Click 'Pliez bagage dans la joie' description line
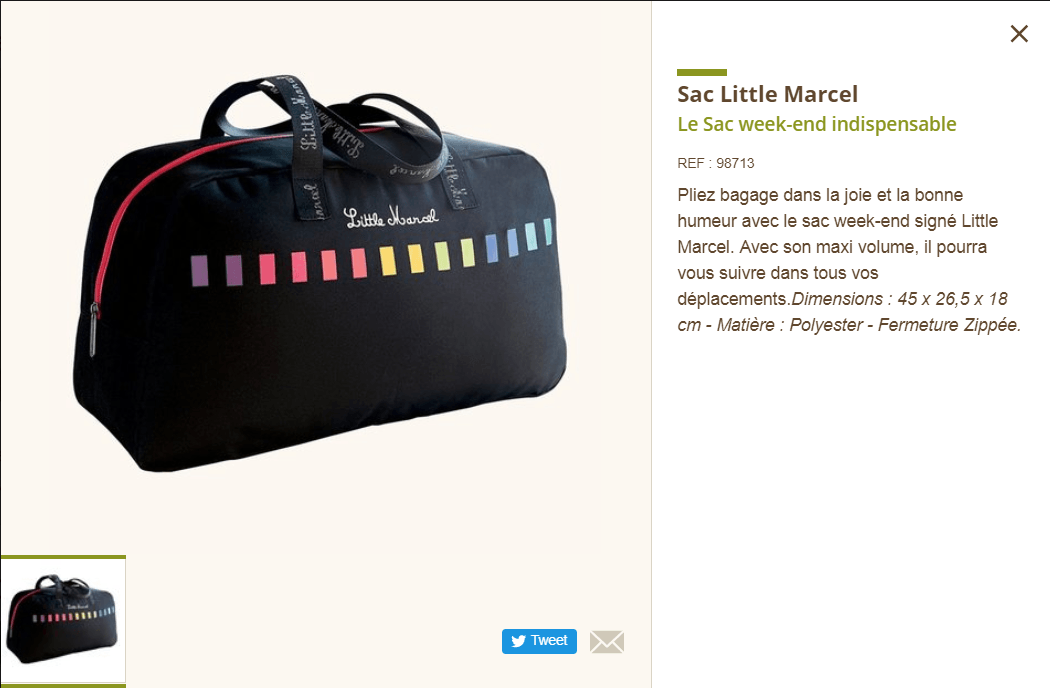The width and height of the screenshot is (1050, 688). [x=820, y=195]
